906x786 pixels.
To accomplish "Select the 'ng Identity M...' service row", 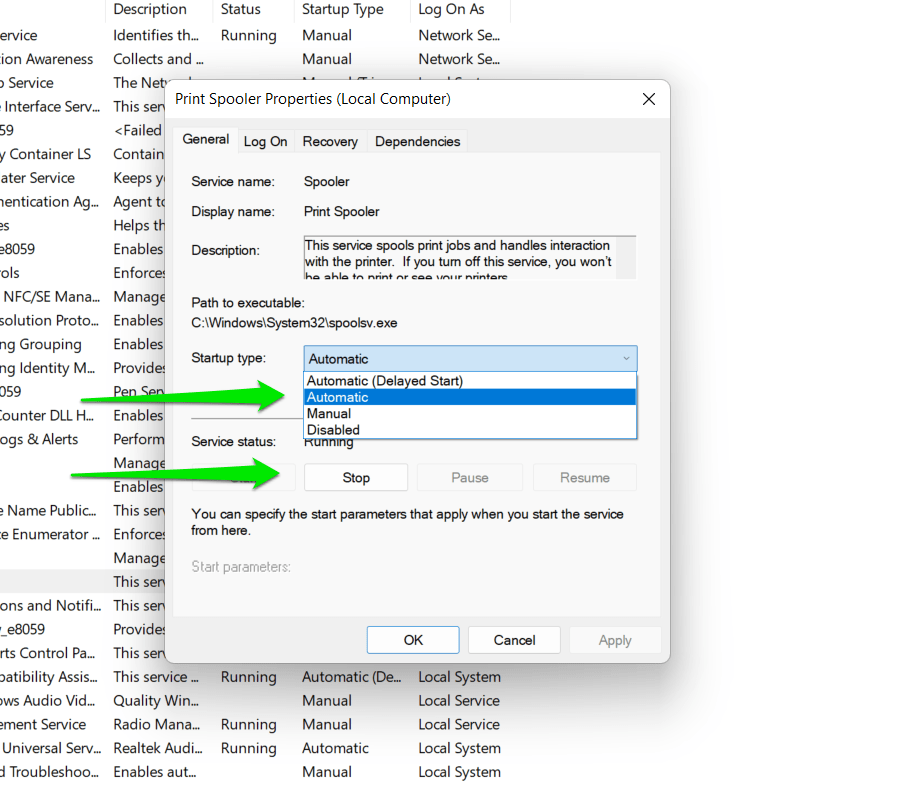I will point(47,368).
